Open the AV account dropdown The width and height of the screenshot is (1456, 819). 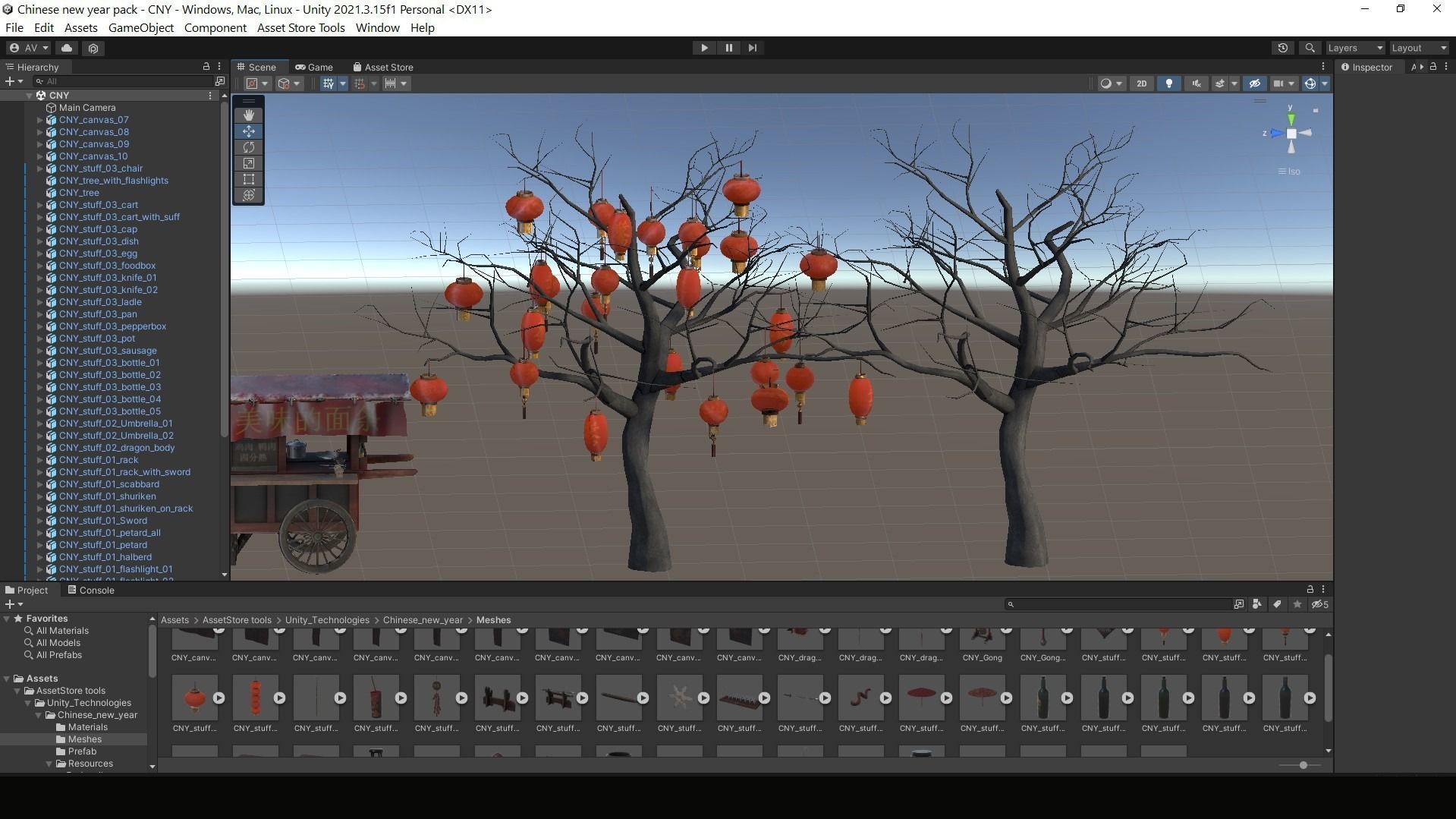click(x=30, y=48)
